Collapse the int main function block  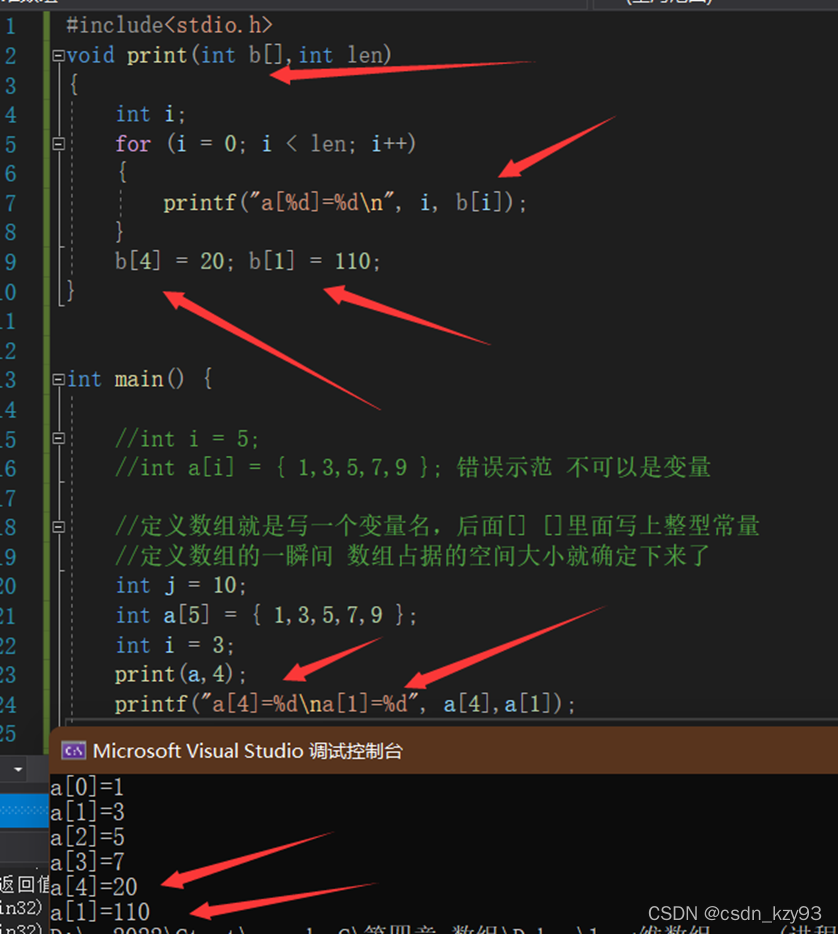click(x=58, y=379)
